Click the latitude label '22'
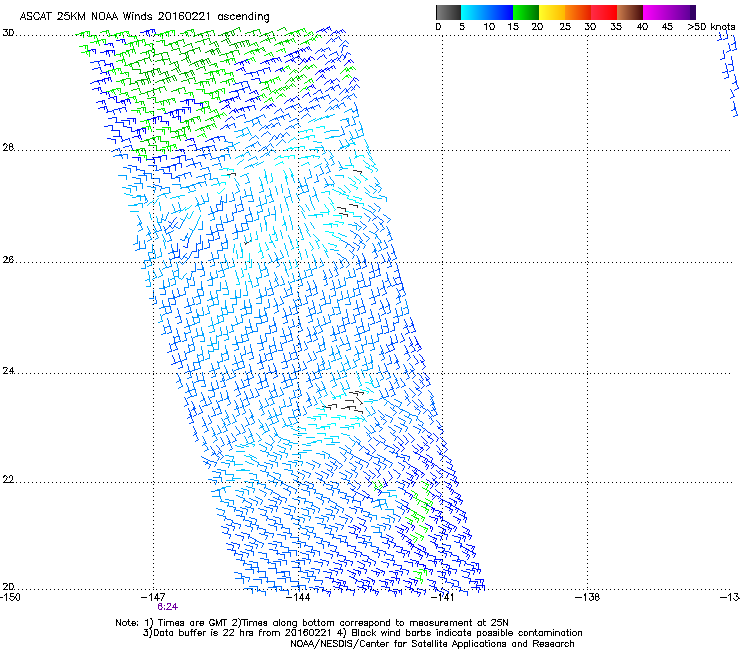This screenshot has height=650, width=740. (8, 480)
